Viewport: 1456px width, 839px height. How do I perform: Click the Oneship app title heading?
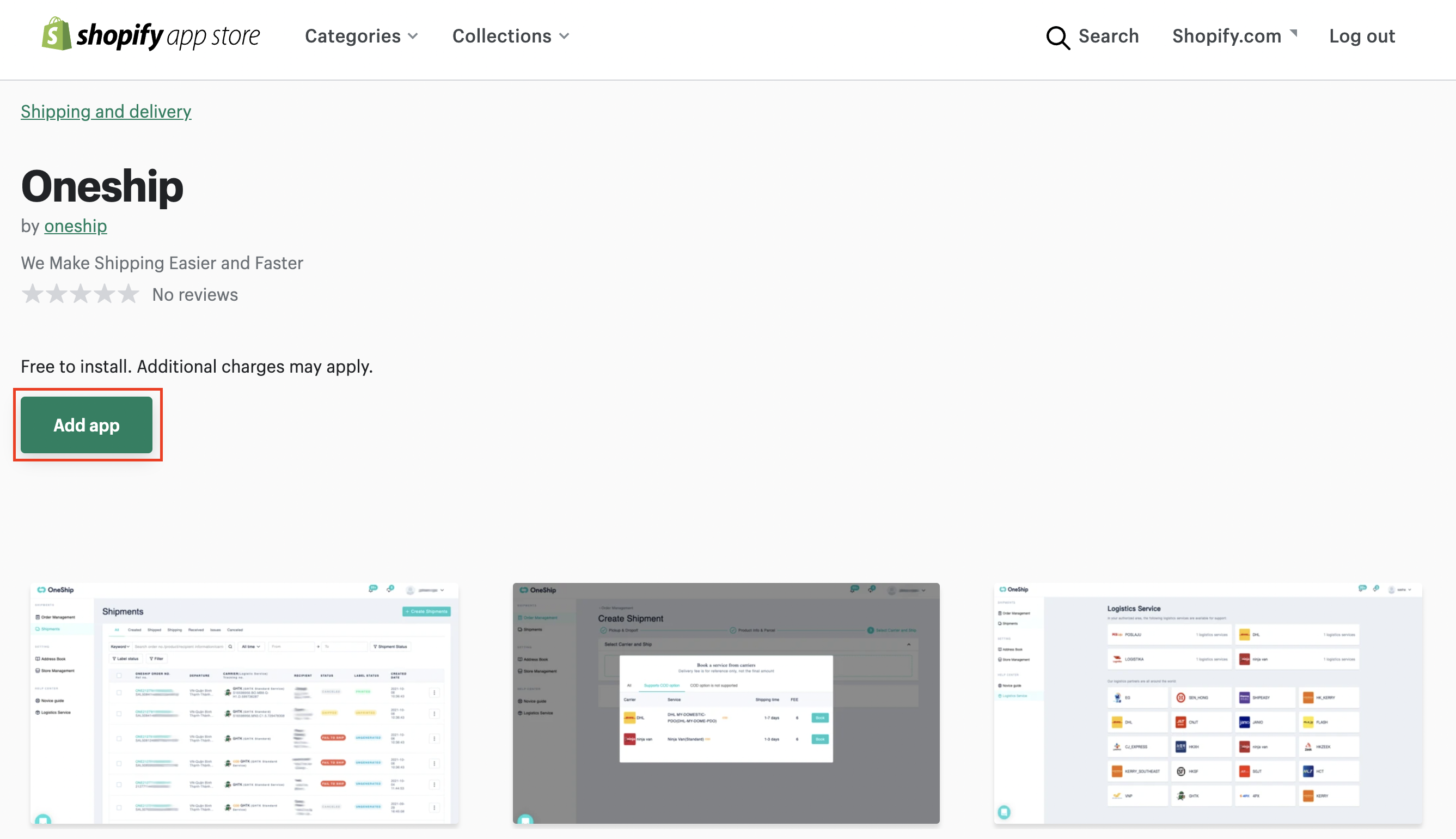point(102,186)
